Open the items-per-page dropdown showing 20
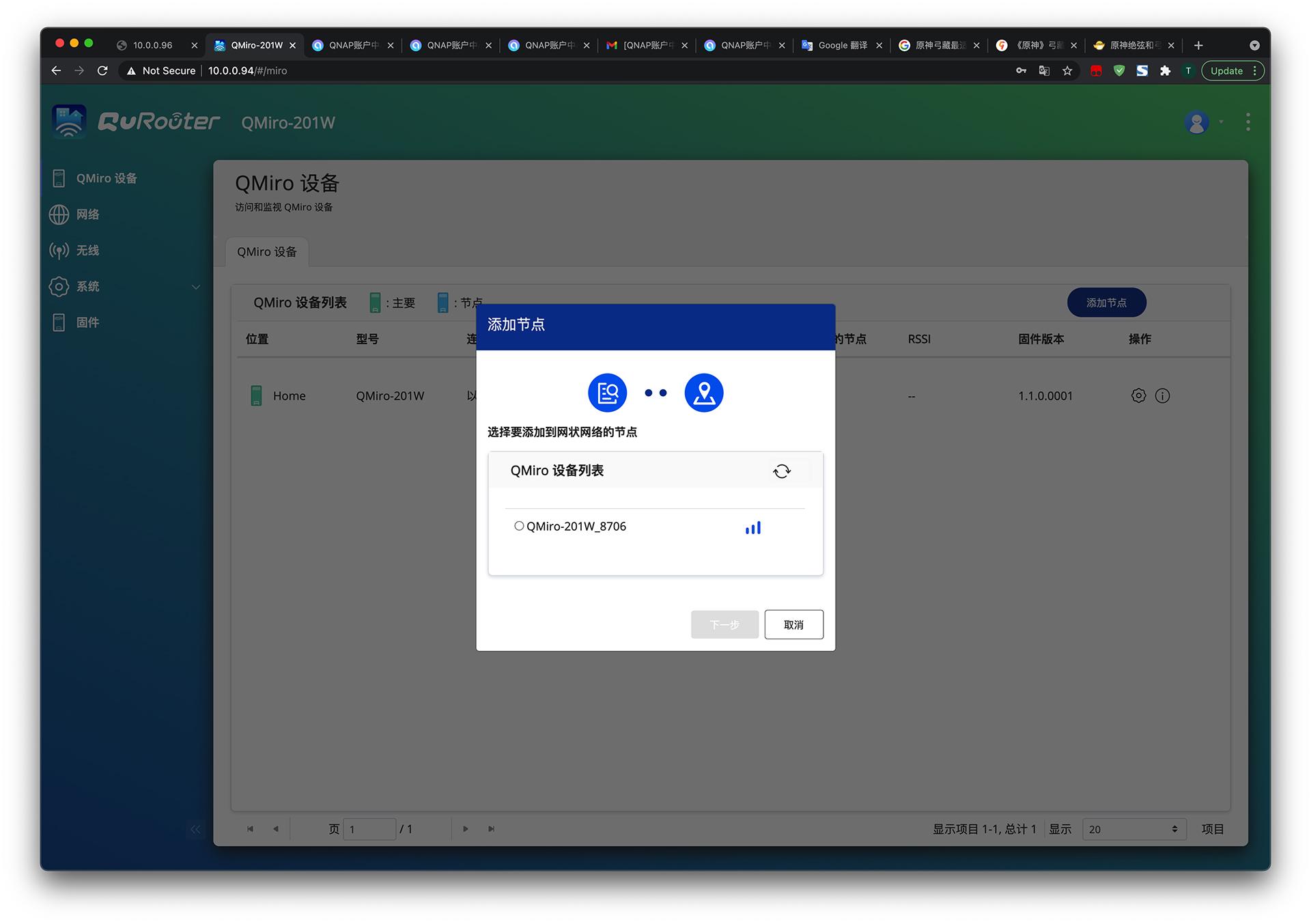Image resolution: width=1311 pixels, height=924 pixels. click(x=1133, y=829)
